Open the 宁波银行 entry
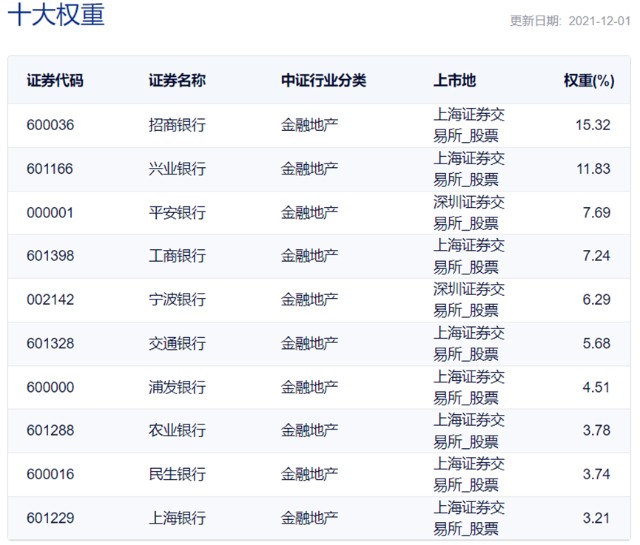640x545 pixels. (x=177, y=300)
